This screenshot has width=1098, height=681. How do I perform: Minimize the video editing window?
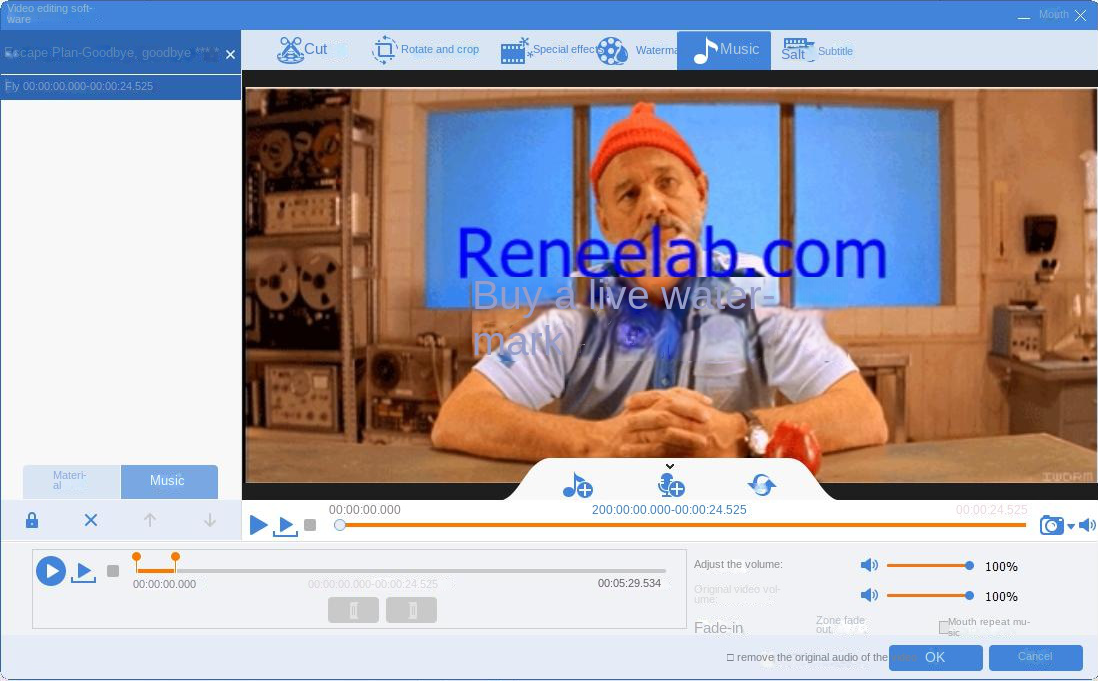pos(1024,16)
